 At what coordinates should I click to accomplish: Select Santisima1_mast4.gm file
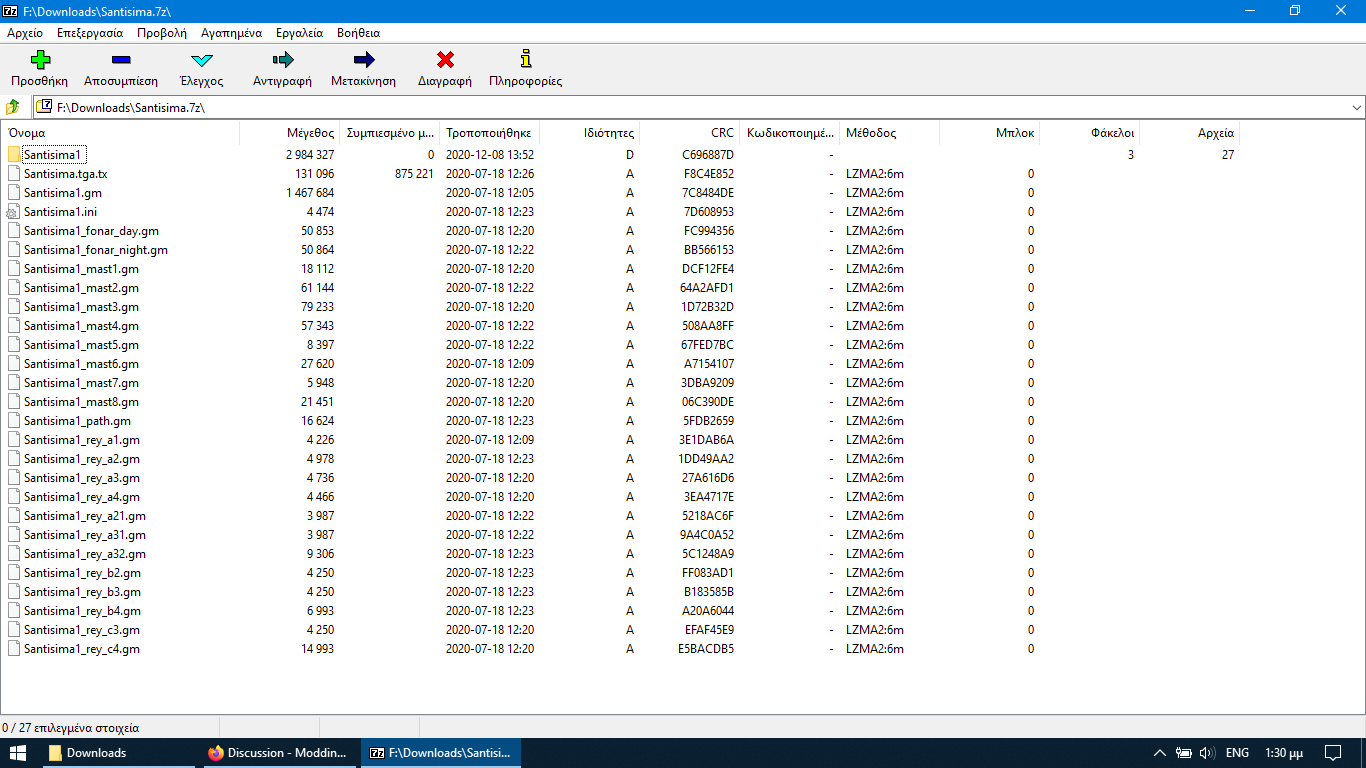click(x=81, y=326)
